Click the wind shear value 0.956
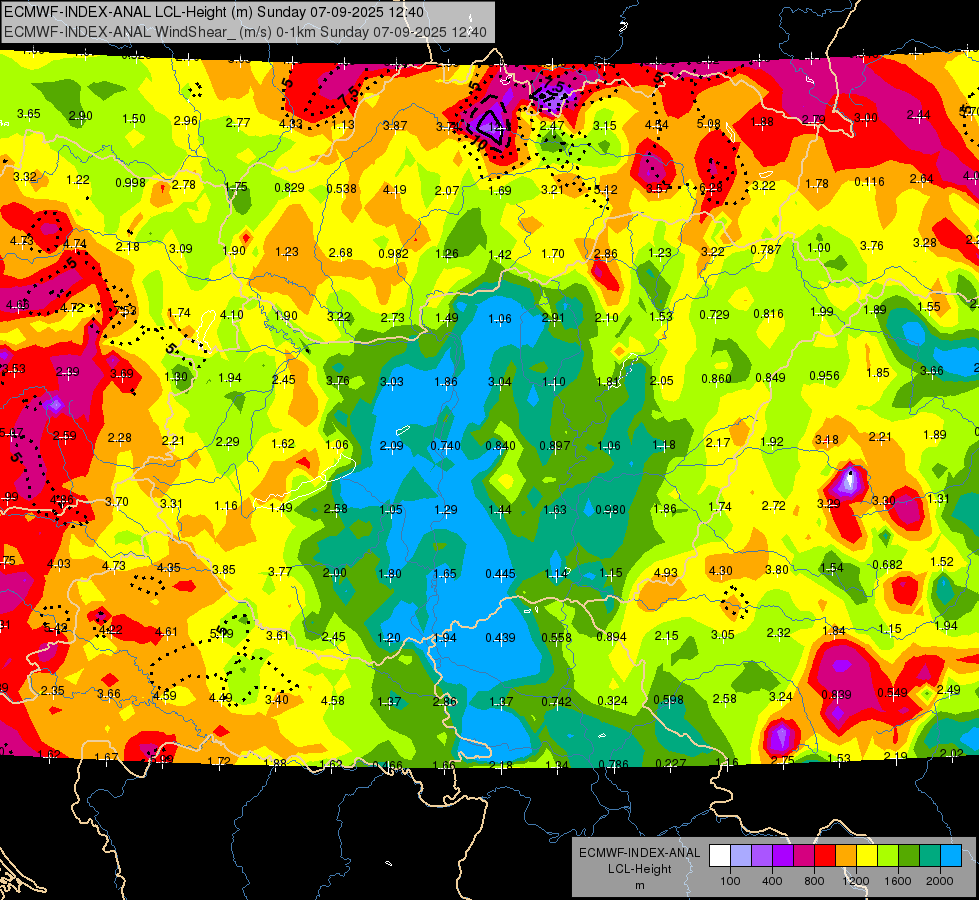Image resolution: width=979 pixels, height=900 pixels. coord(824,376)
